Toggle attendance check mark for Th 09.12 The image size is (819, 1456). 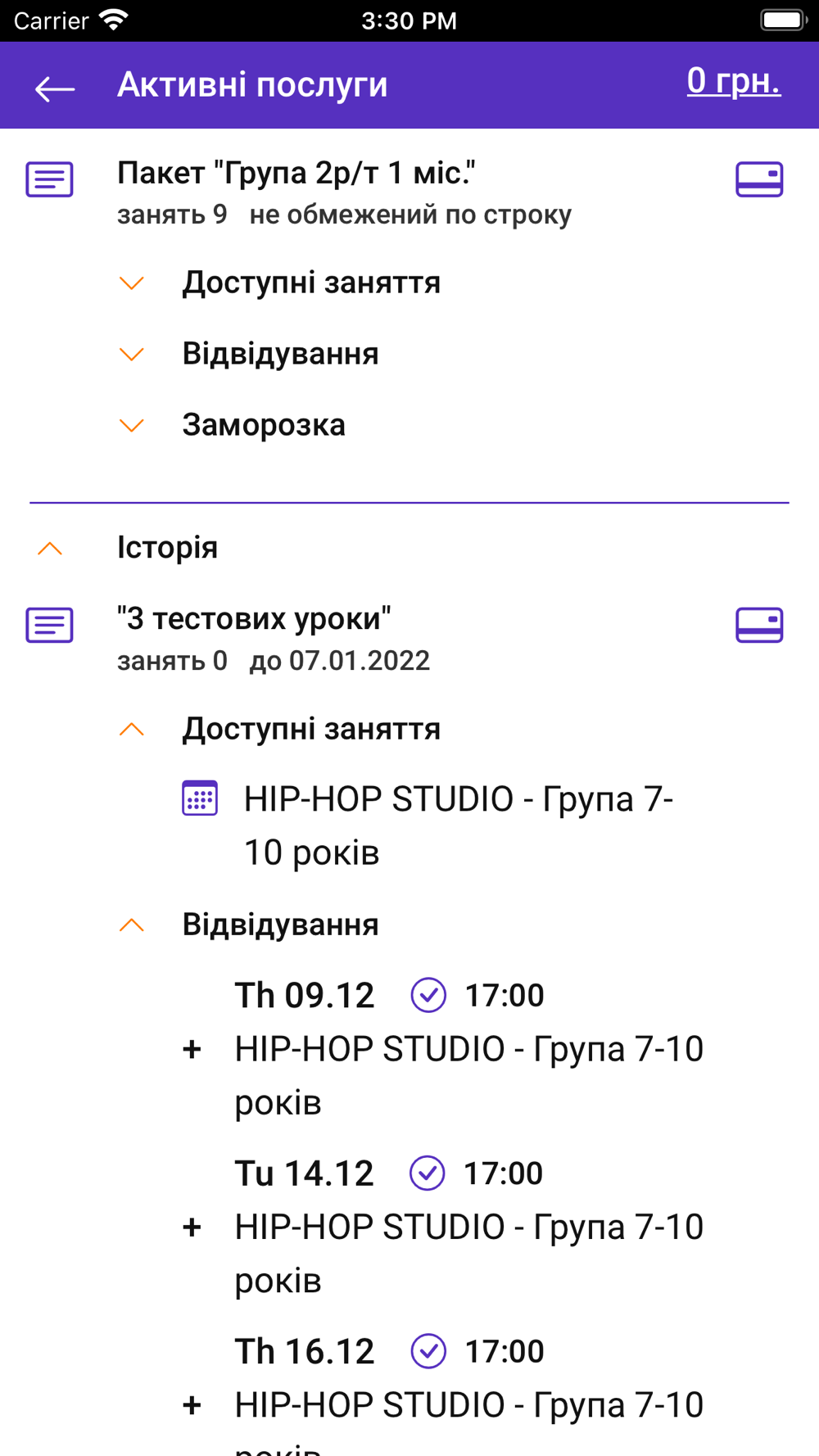pos(428,995)
